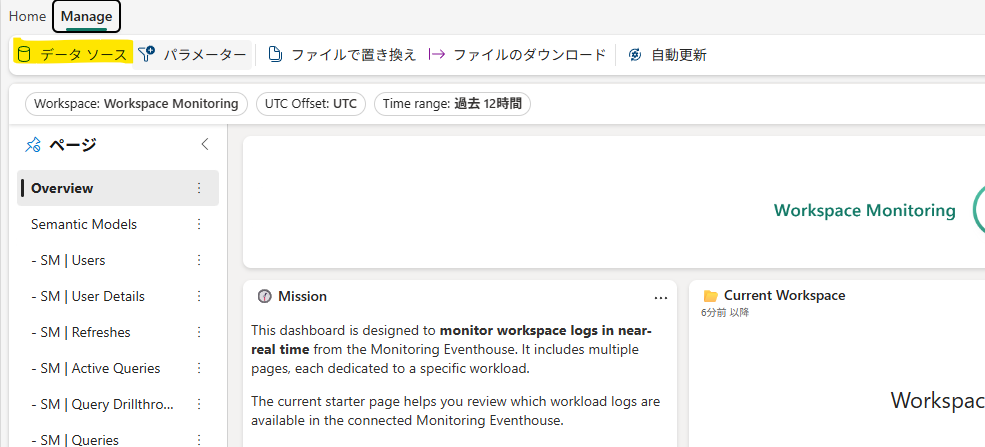This screenshot has width=985, height=447.
Task: Open more options for SM | Refreshes
Action: [x=199, y=332]
